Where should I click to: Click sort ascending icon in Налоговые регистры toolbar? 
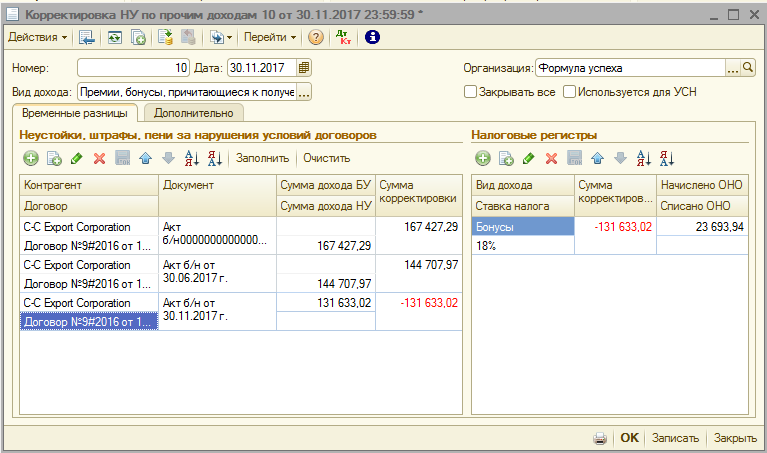click(644, 158)
